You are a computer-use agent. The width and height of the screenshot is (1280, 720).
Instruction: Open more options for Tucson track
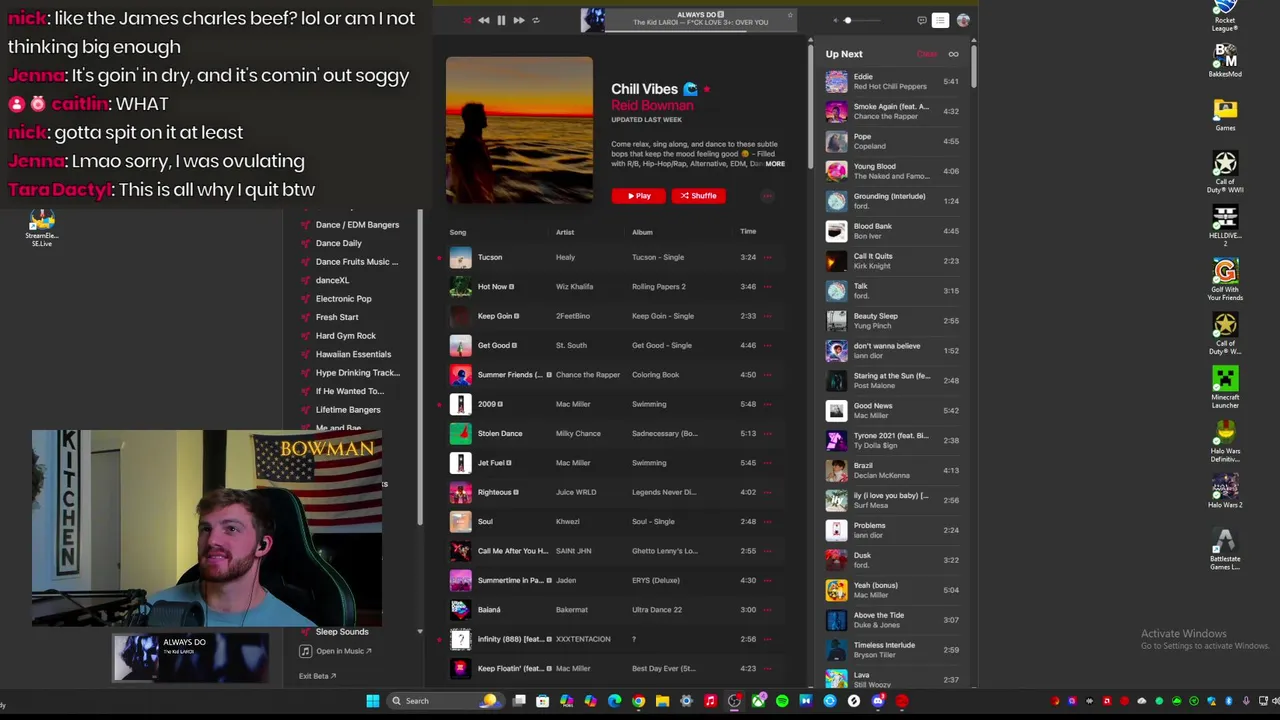coord(768,257)
